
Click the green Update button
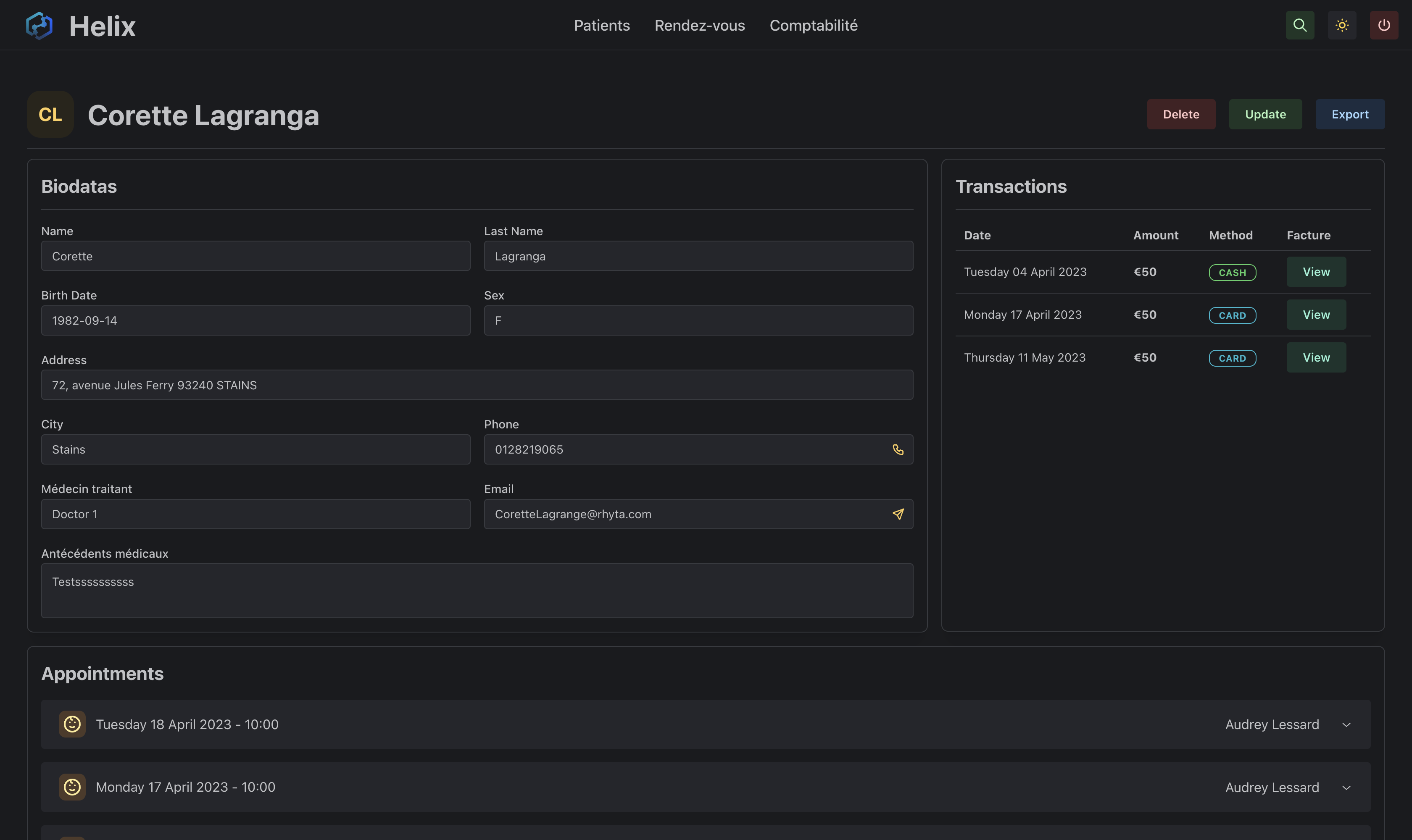pyautogui.click(x=1265, y=114)
